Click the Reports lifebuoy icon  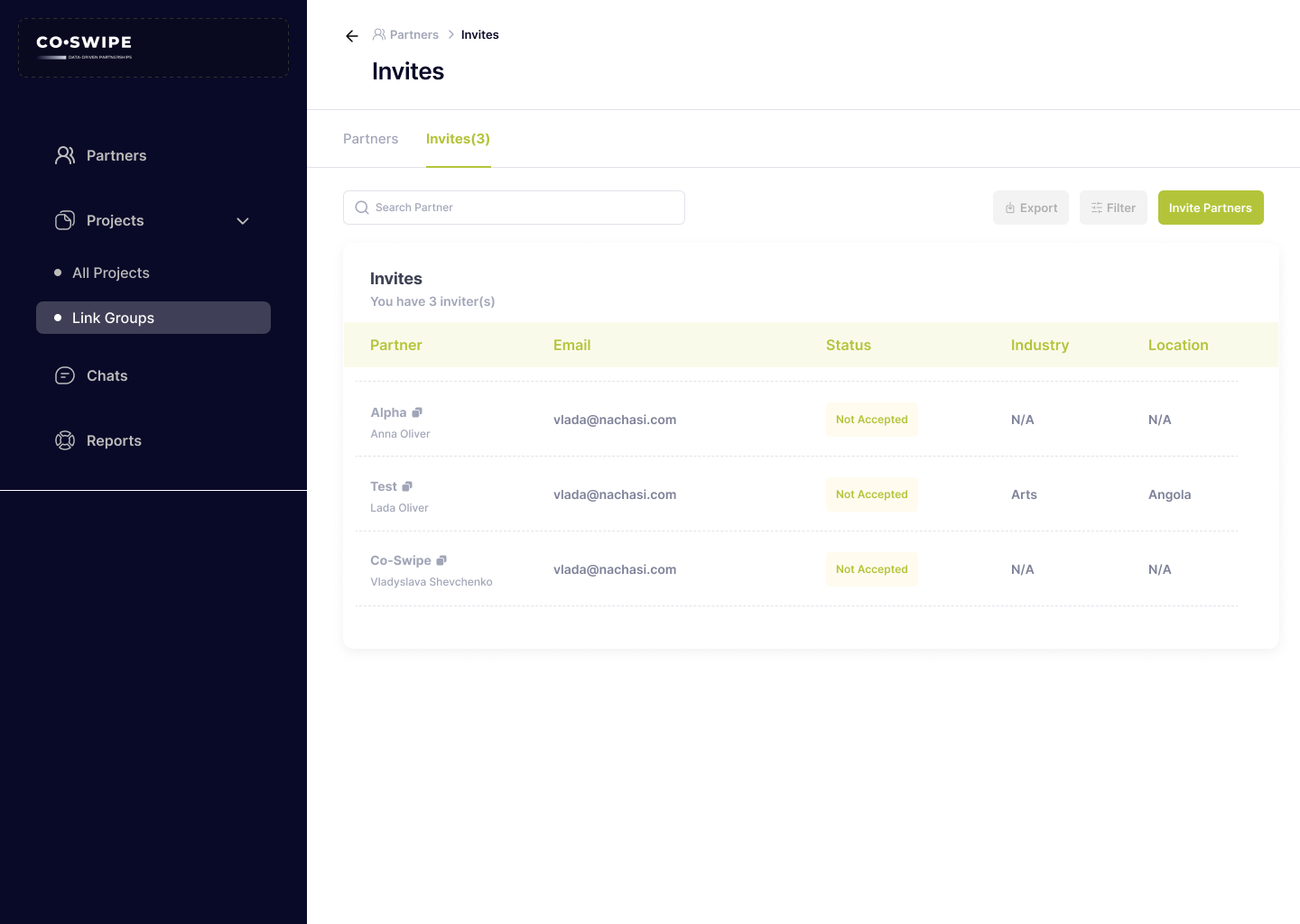click(65, 440)
